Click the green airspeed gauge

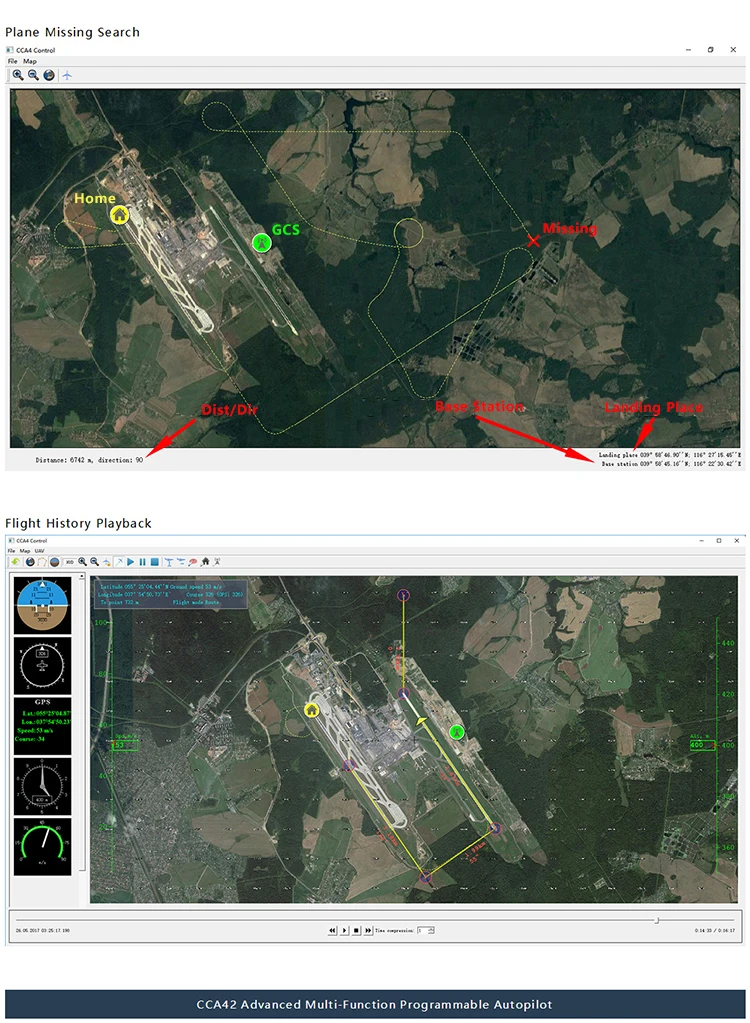pyautogui.click(x=42, y=846)
